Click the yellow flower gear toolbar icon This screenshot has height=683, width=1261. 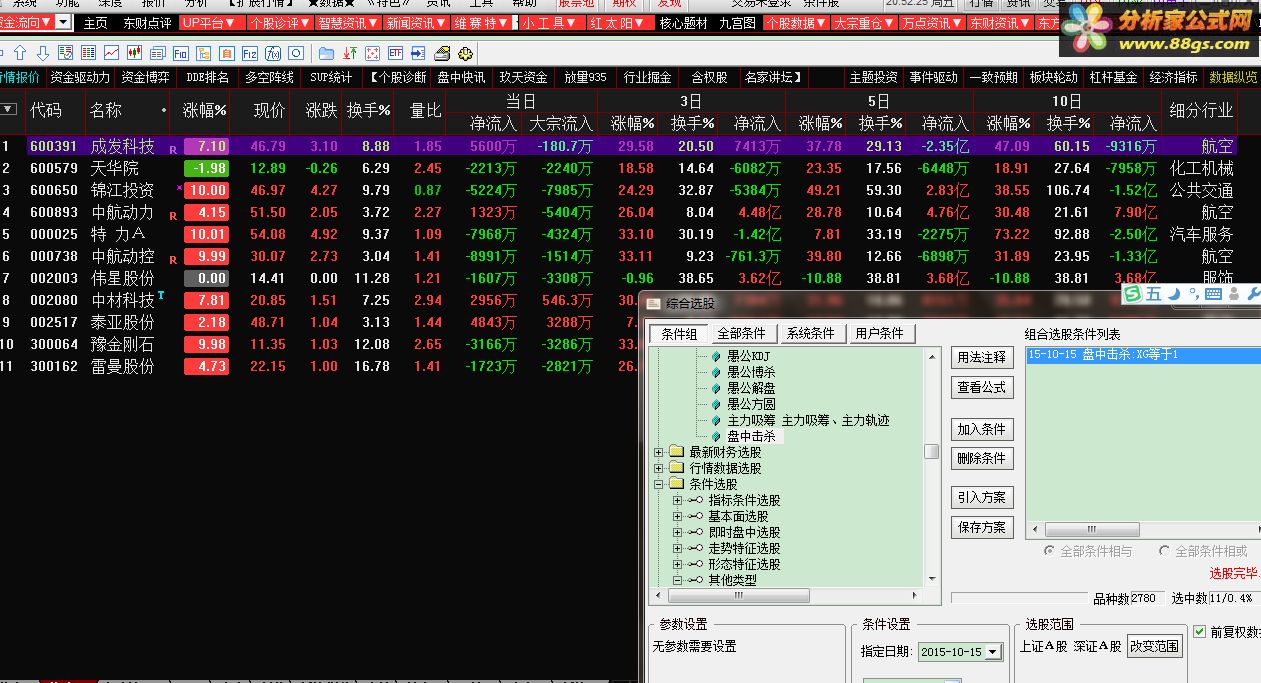[x=467, y=53]
